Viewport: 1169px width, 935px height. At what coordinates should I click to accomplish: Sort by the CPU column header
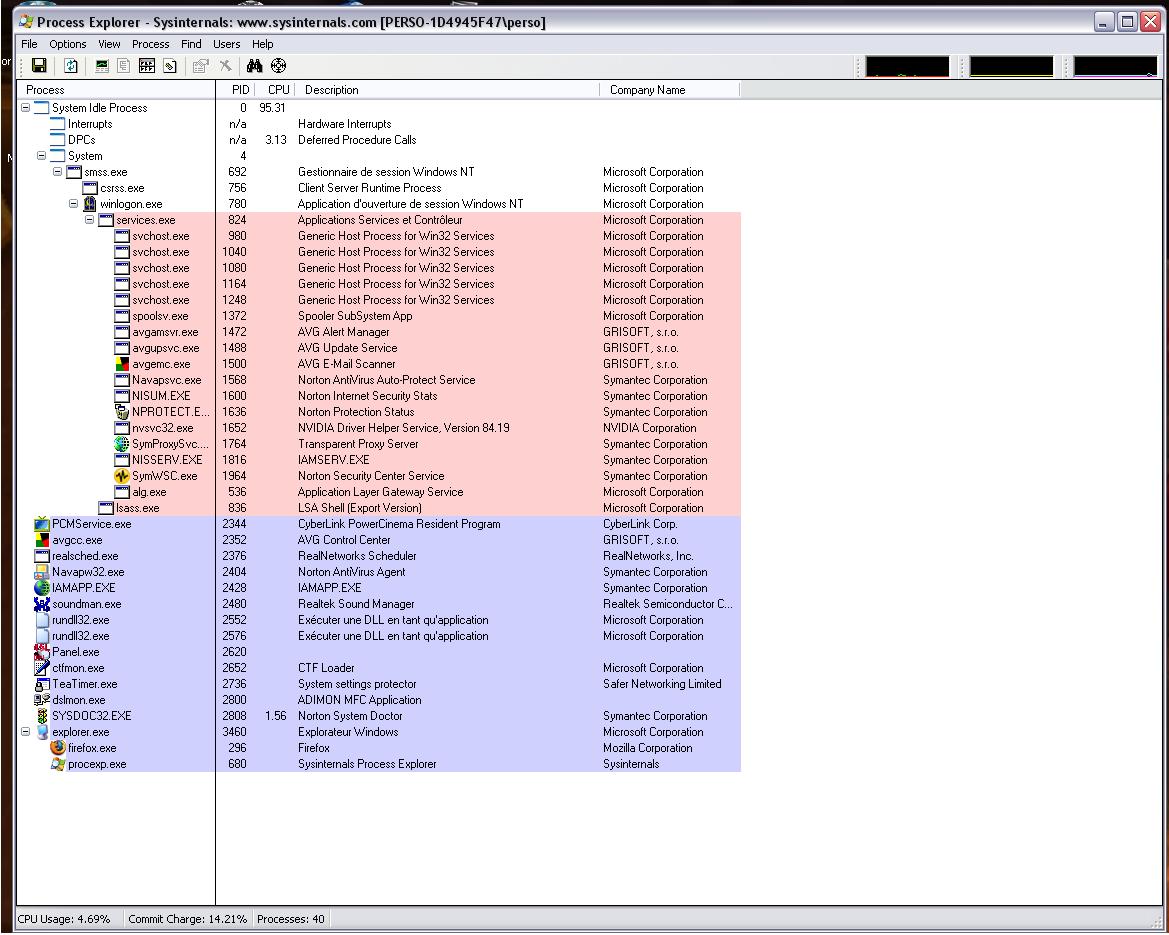coord(274,90)
